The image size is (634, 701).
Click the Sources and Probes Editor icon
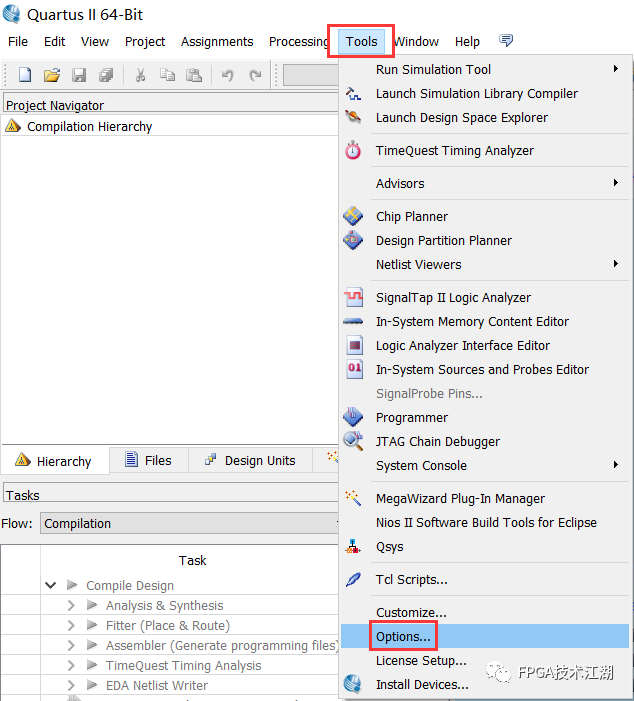tap(355, 369)
